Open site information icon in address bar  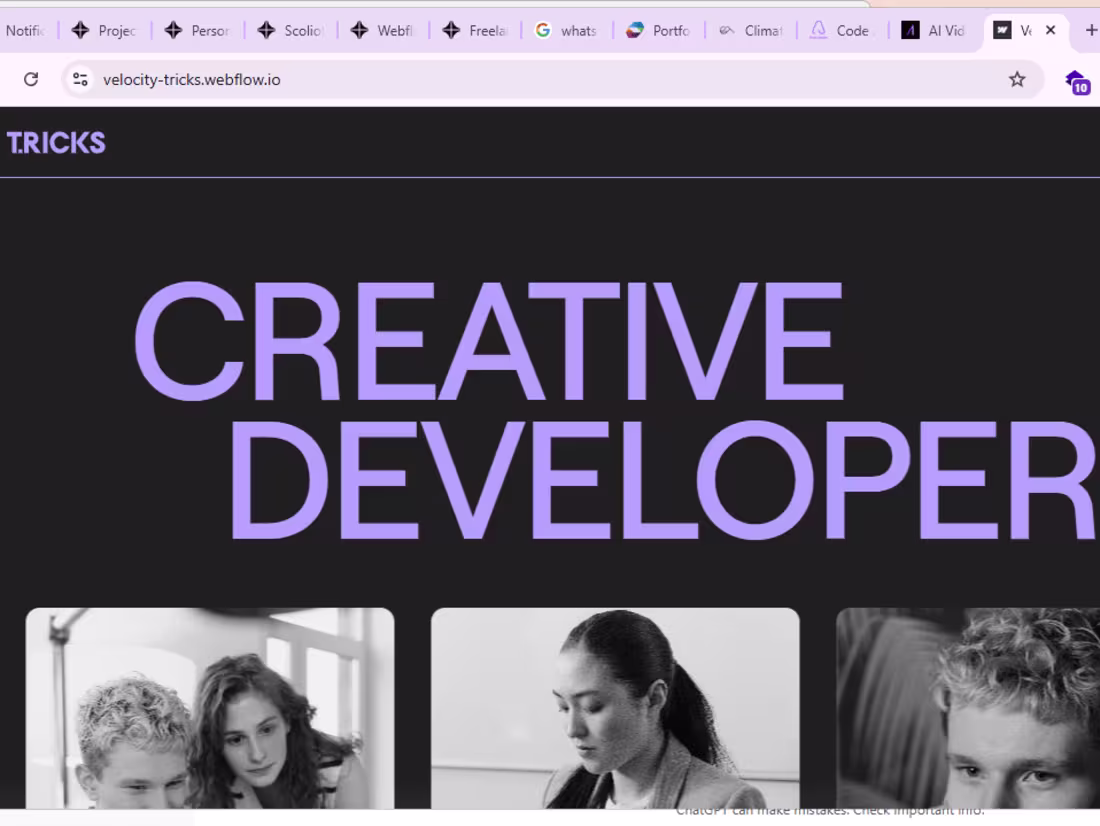coord(80,79)
